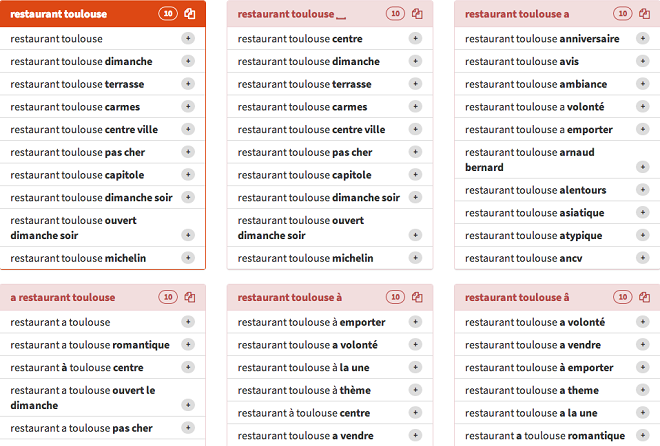Add 'restaurant toulouse à la une' plus icon

point(415,367)
